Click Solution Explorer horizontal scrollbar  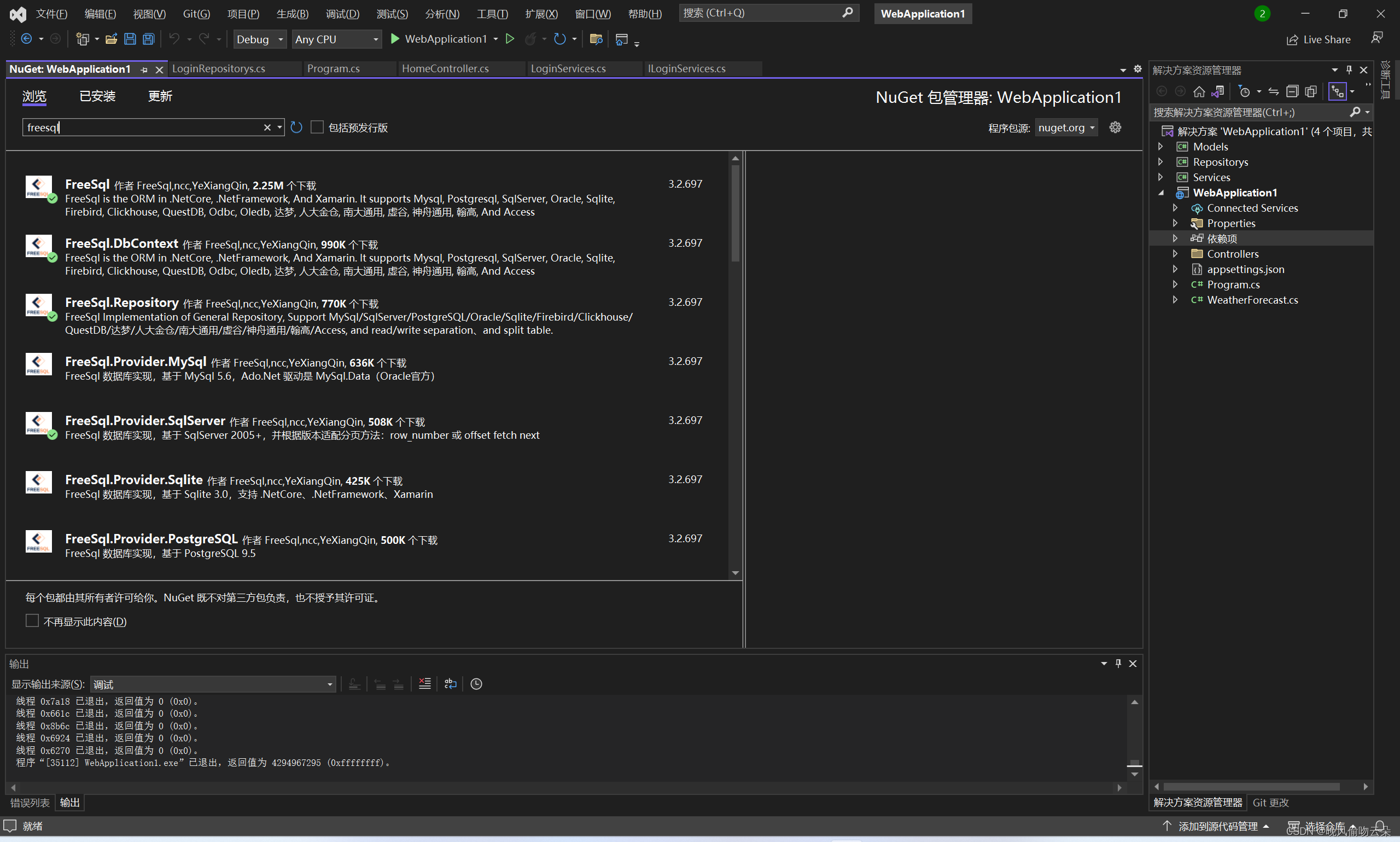point(1251,786)
